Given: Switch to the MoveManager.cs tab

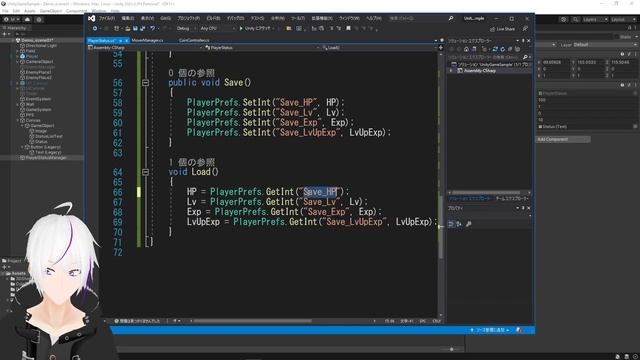Looking at the screenshot, I should (147, 40).
